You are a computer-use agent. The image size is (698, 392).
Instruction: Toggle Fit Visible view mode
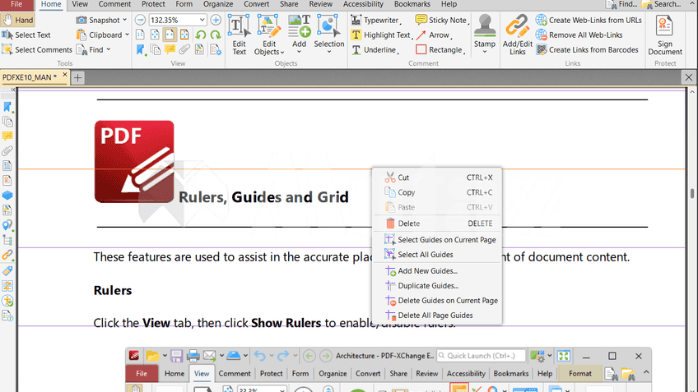(x=184, y=35)
